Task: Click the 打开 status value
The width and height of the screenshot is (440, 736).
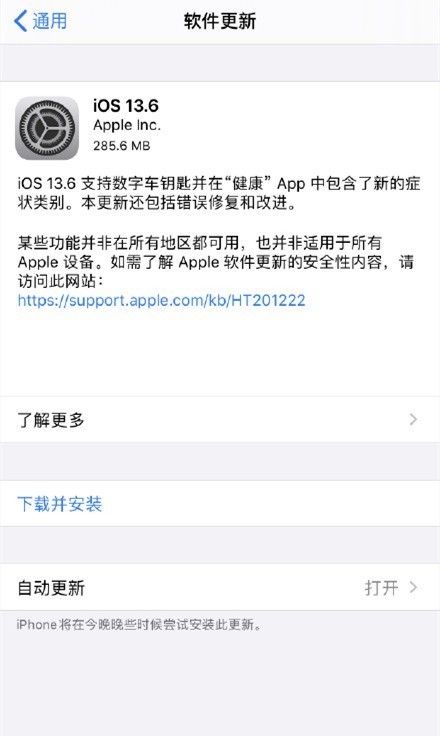Action: point(381,588)
